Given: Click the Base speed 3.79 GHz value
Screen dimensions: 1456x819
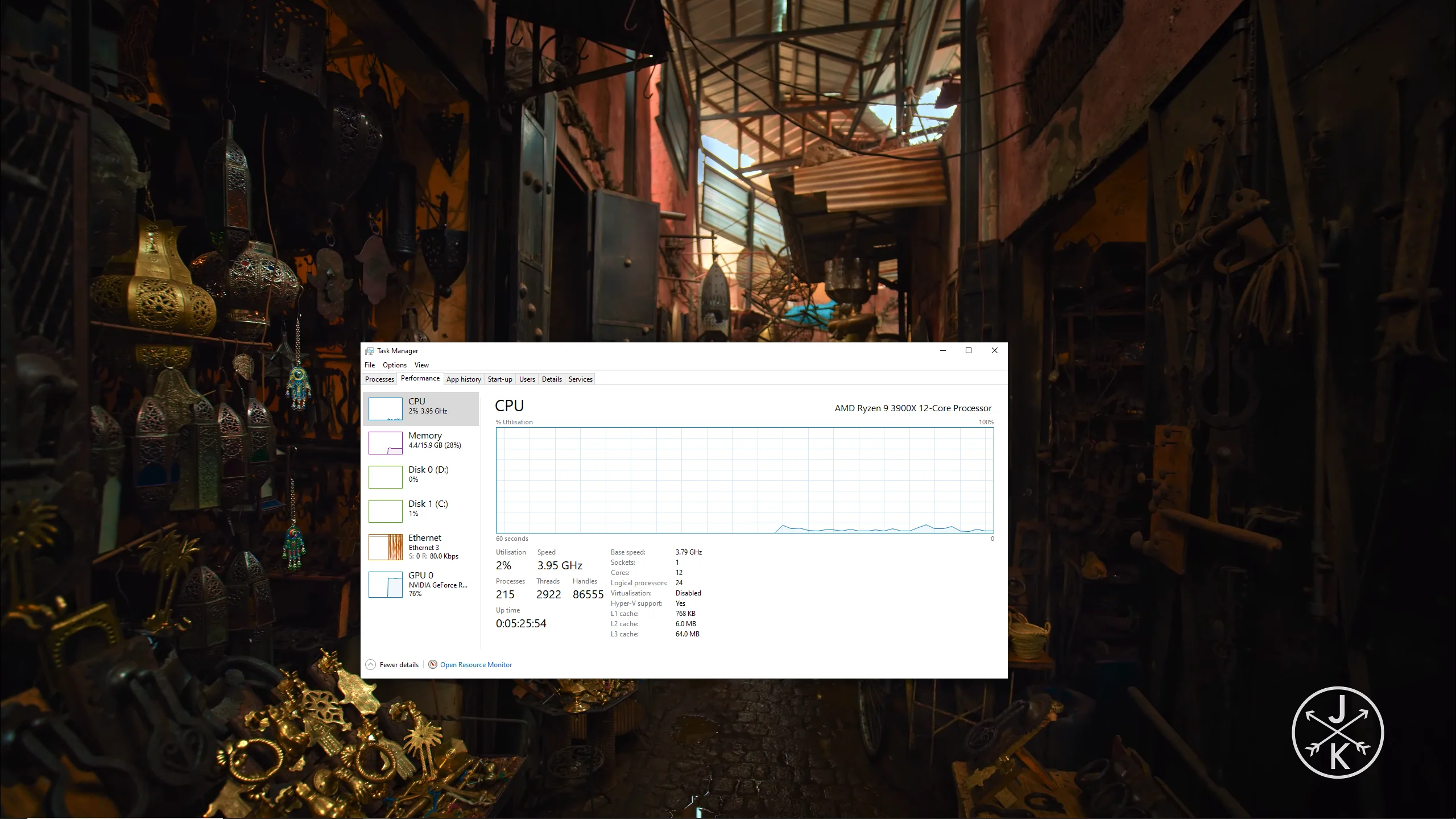Looking at the screenshot, I should [689, 552].
